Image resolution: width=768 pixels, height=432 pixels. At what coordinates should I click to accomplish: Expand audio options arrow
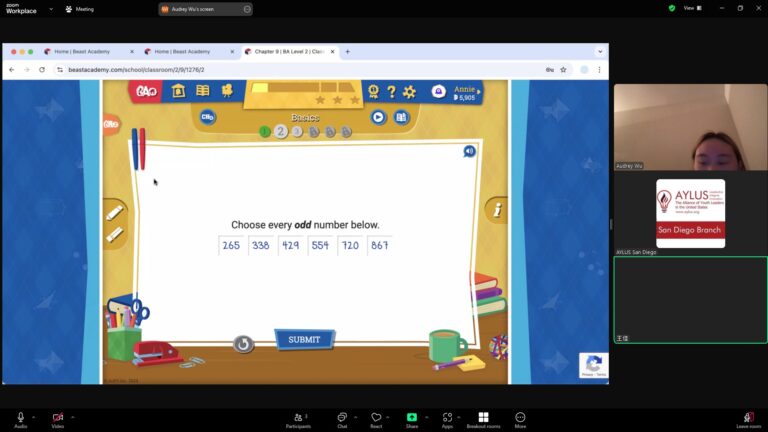[33, 417]
